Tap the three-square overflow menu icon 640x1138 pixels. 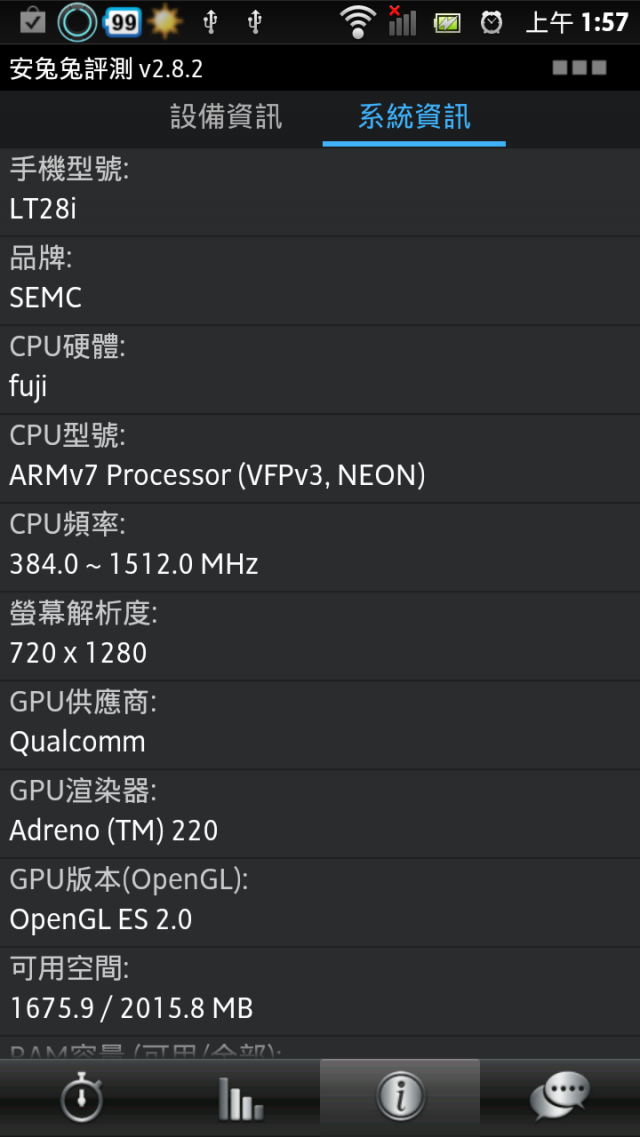tap(579, 68)
